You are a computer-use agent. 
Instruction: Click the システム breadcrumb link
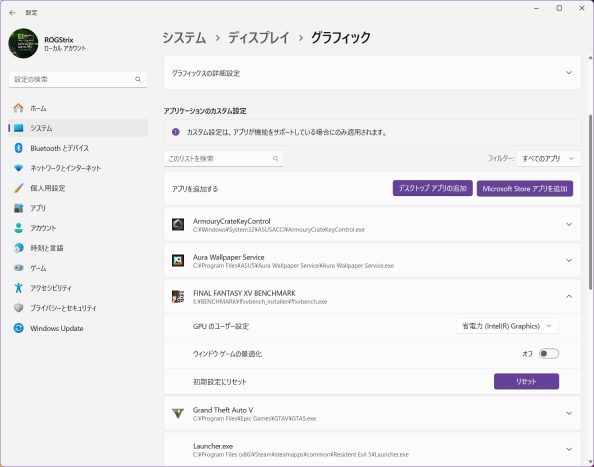(x=184, y=38)
